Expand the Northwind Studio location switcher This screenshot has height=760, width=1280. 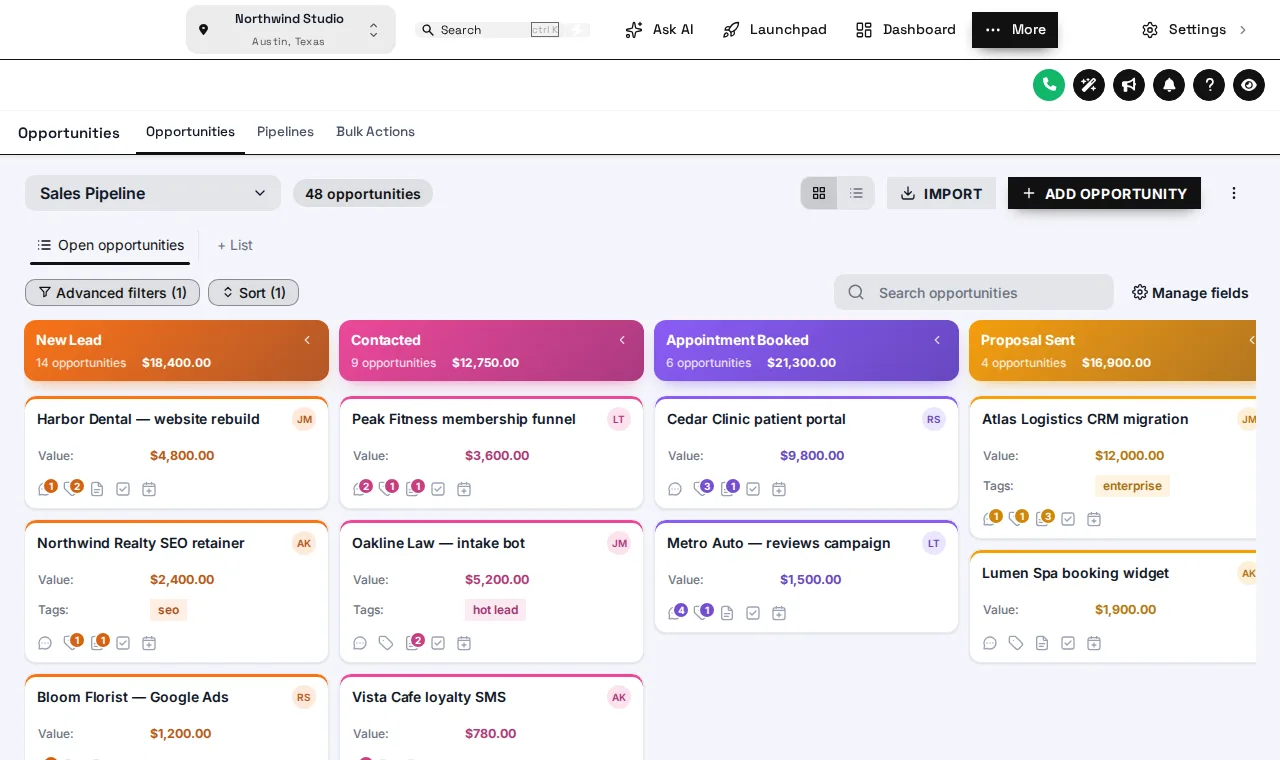point(291,30)
